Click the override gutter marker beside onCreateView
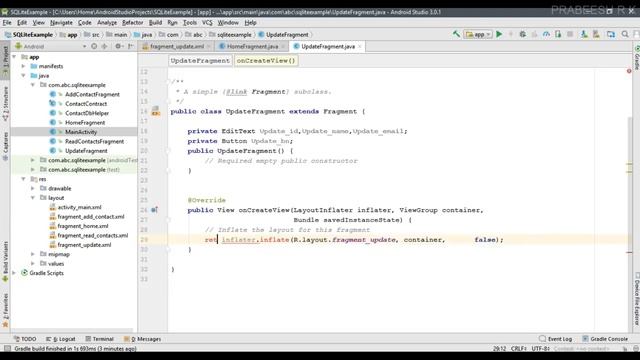This screenshot has width=640, height=360. [x=154, y=210]
